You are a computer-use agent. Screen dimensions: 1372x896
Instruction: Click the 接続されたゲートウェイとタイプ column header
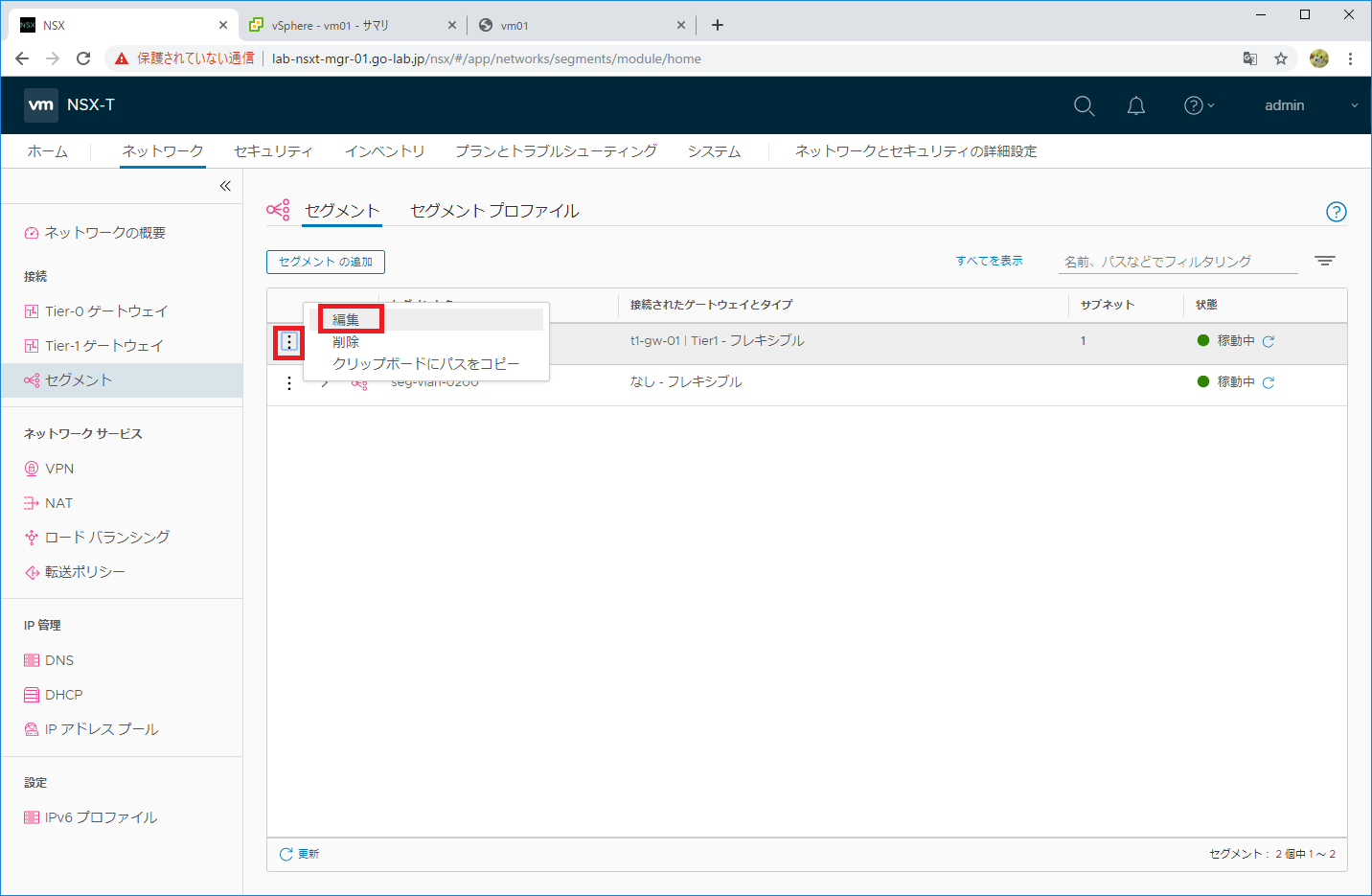pyautogui.click(x=712, y=305)
